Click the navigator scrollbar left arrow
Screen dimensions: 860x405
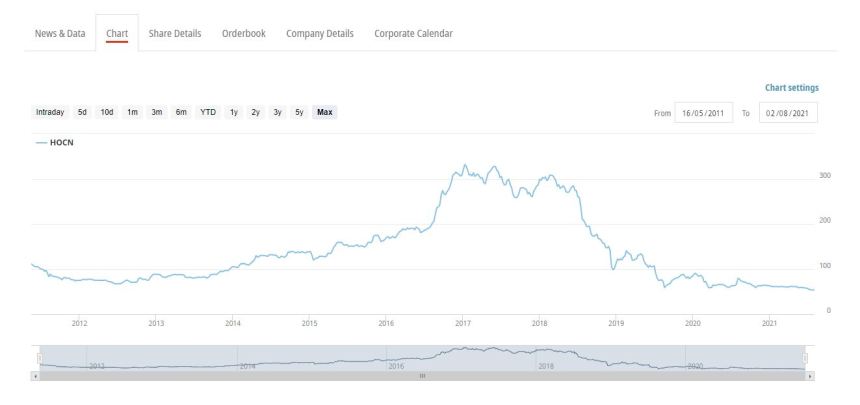point(35,376)
